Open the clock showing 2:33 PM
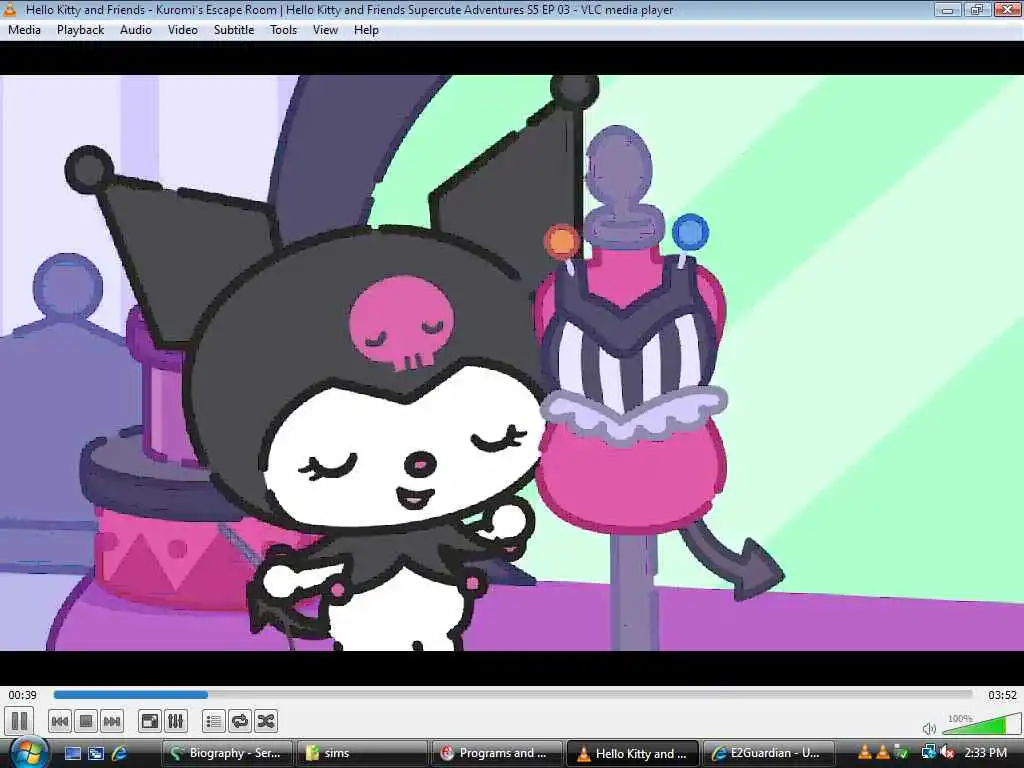This screenshot has width=1024, height=768. pos(985,753)
